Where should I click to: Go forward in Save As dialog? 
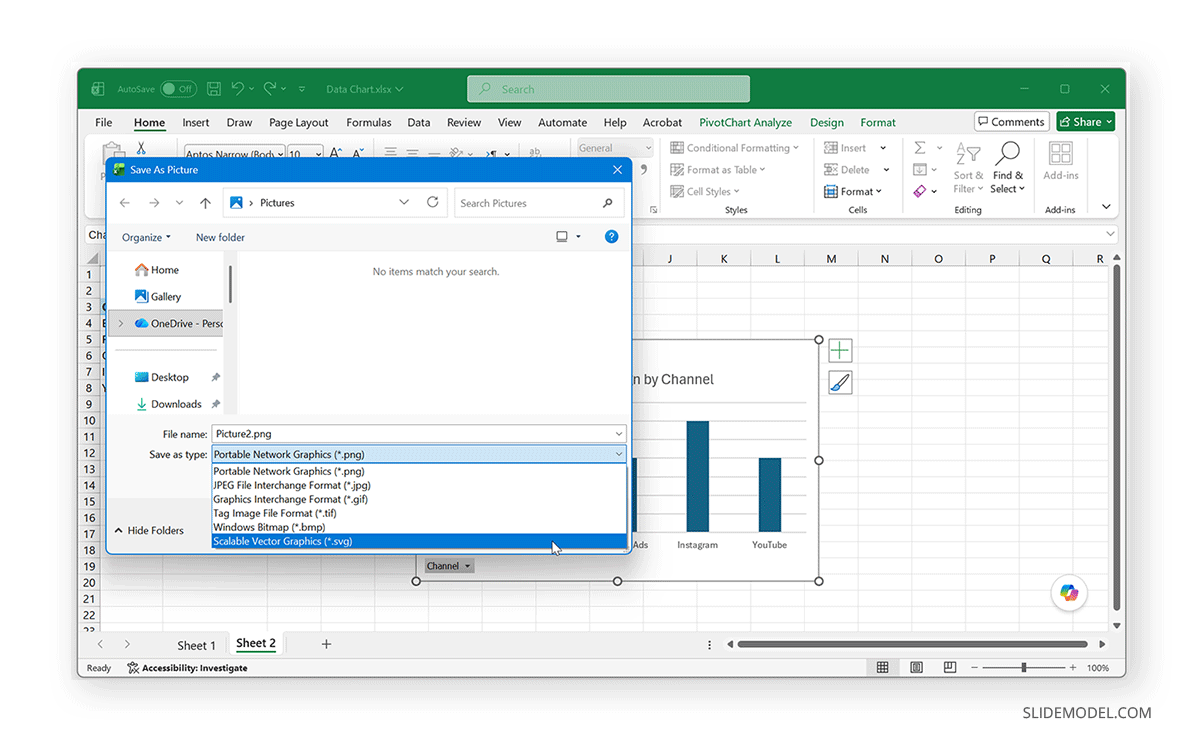tap(154, 203)
